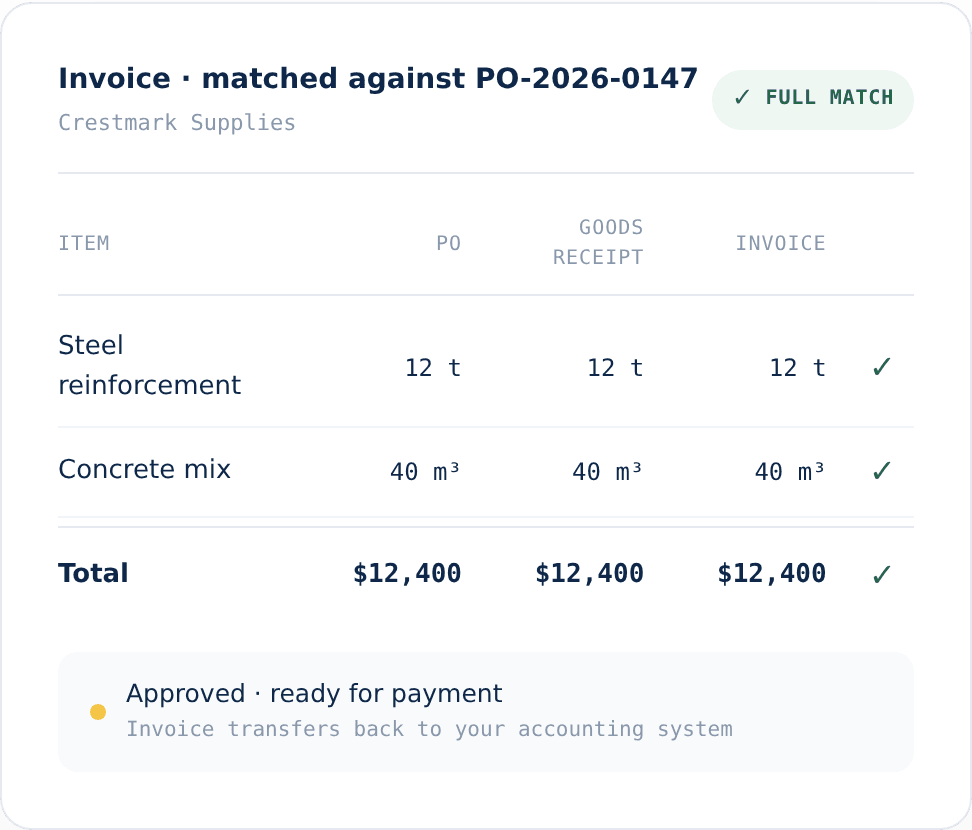
Task: Click the goods receipt quantity 12 t
Action: [615, 368]
